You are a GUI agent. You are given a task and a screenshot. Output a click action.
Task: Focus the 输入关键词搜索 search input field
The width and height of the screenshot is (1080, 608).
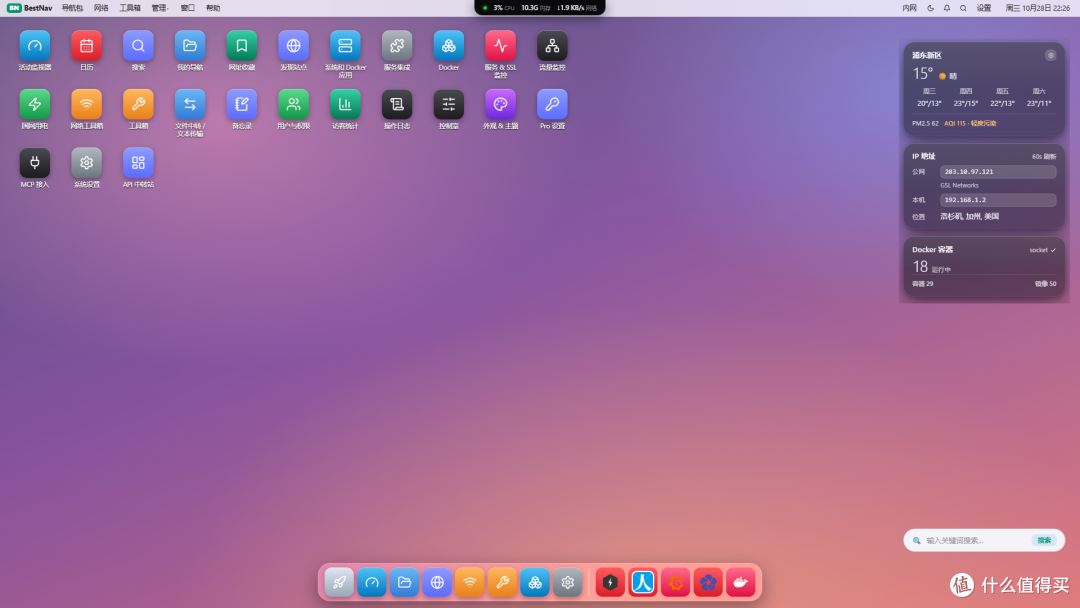pyautogui.click(x=976, y=541)
